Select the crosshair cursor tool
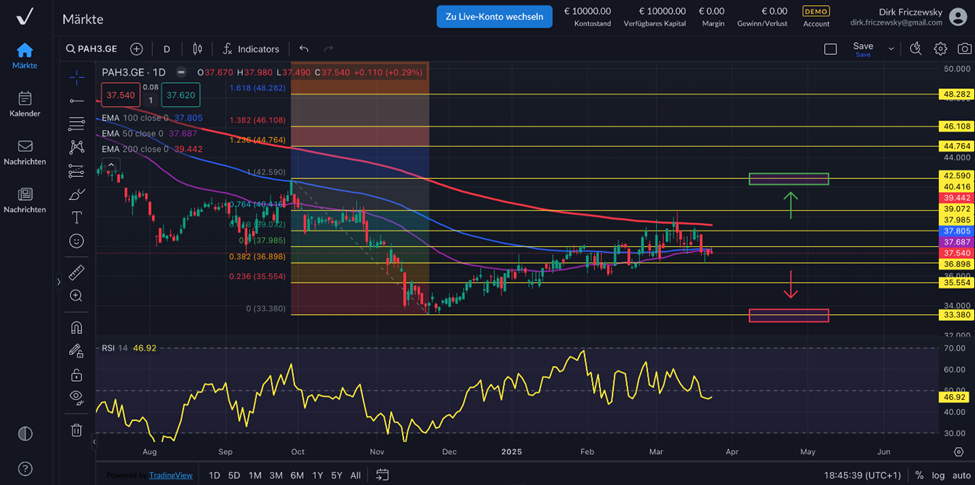The image size is (975, 485). [x=76, y=77]
